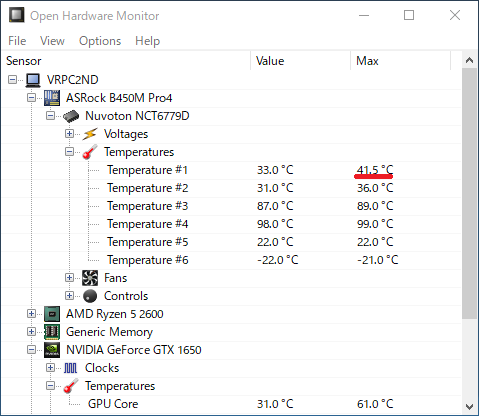Expand the AMD Ryzen 5 2600 node
Image resolution: width=479 pixels, height=416 pixels.
[31, 314]
